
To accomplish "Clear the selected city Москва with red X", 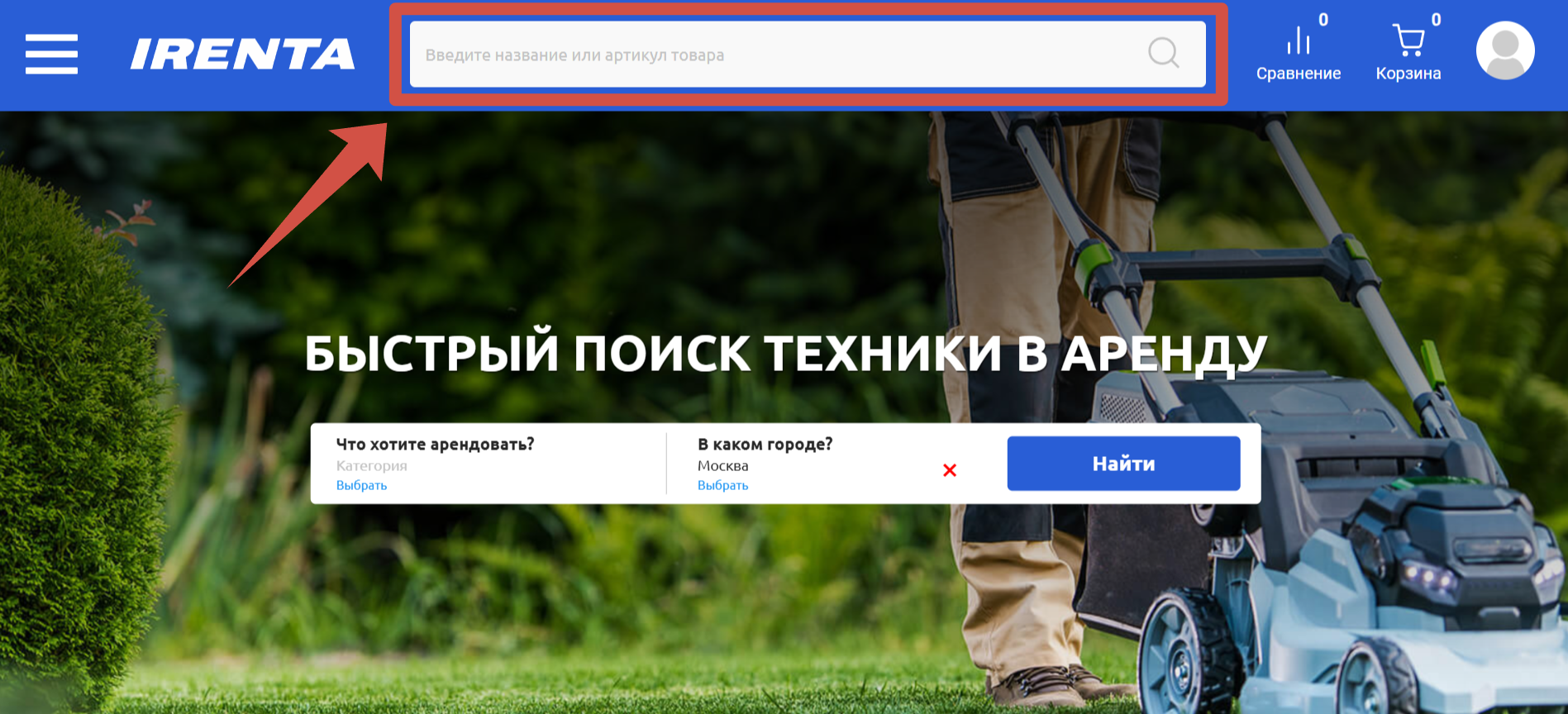I will coord(950,470).
